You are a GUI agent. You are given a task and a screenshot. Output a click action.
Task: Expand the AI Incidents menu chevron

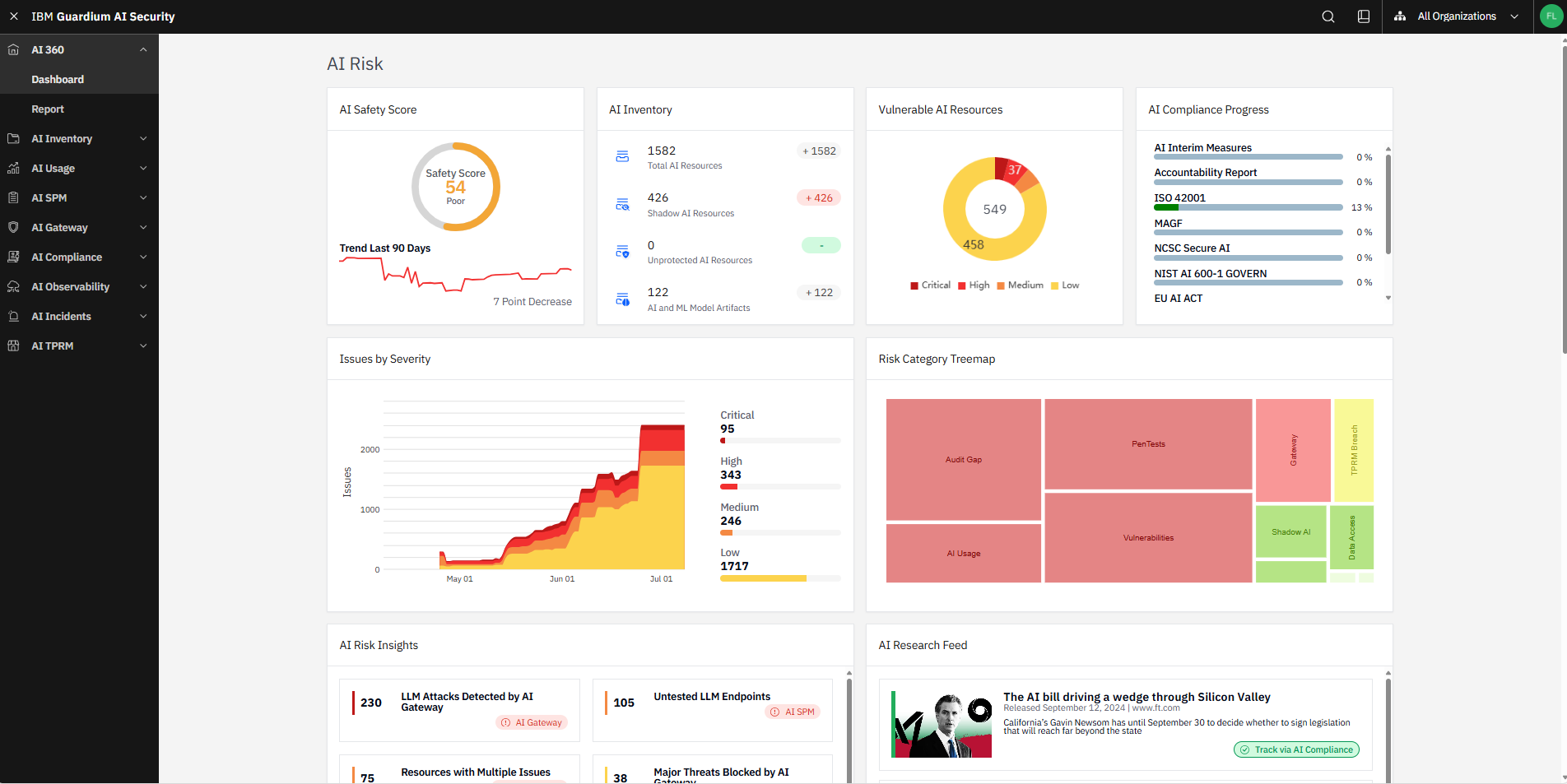point(143,316)
